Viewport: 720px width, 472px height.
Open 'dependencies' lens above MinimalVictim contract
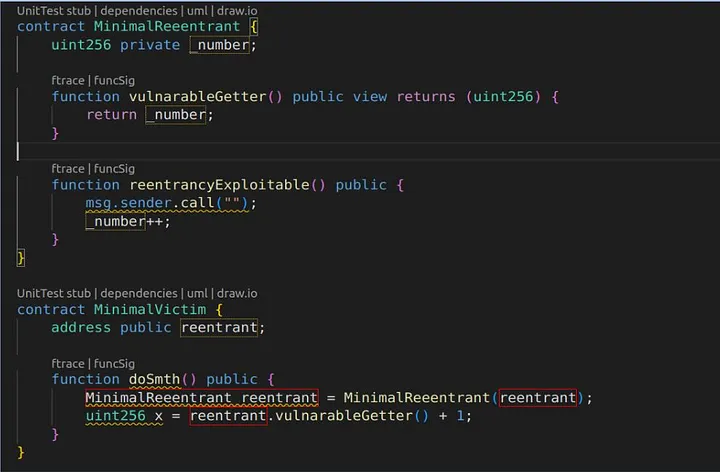click(x=138, y=293)
